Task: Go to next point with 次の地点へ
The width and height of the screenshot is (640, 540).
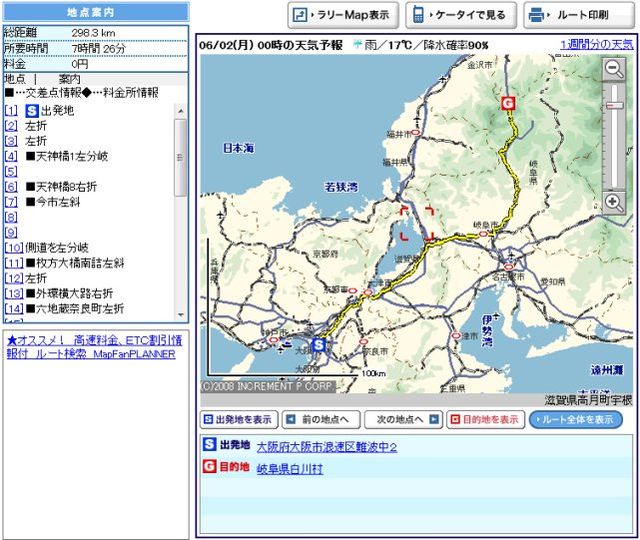Action: 403,419
